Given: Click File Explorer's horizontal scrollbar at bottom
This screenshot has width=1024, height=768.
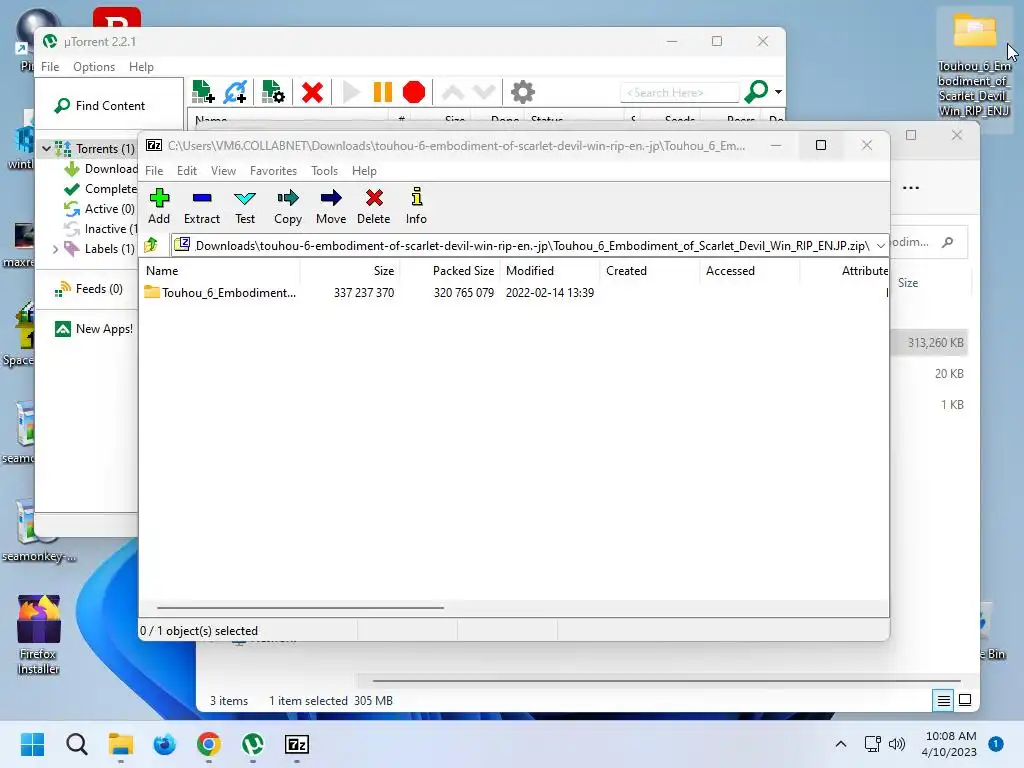Looking at the screenshot, I should pyautogui.click(x=666, y=680).
